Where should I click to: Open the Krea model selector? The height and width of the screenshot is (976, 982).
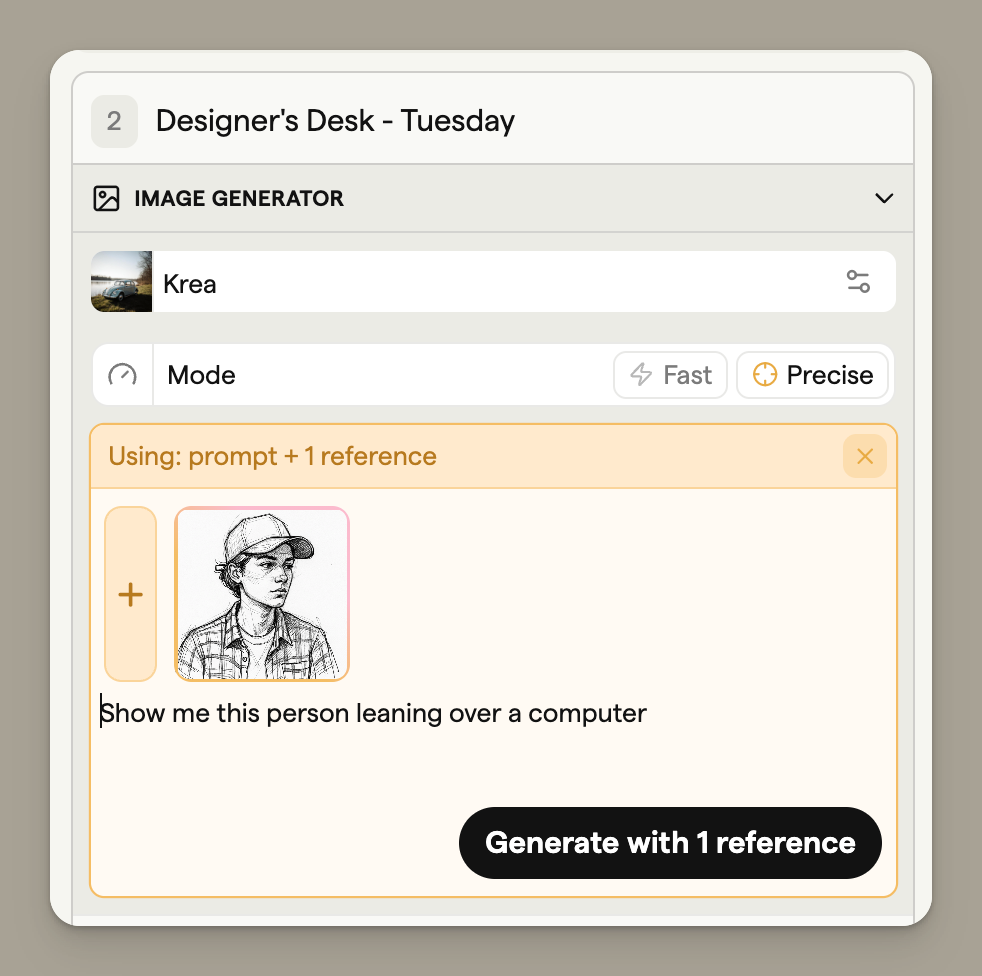[x=500, y=283]
